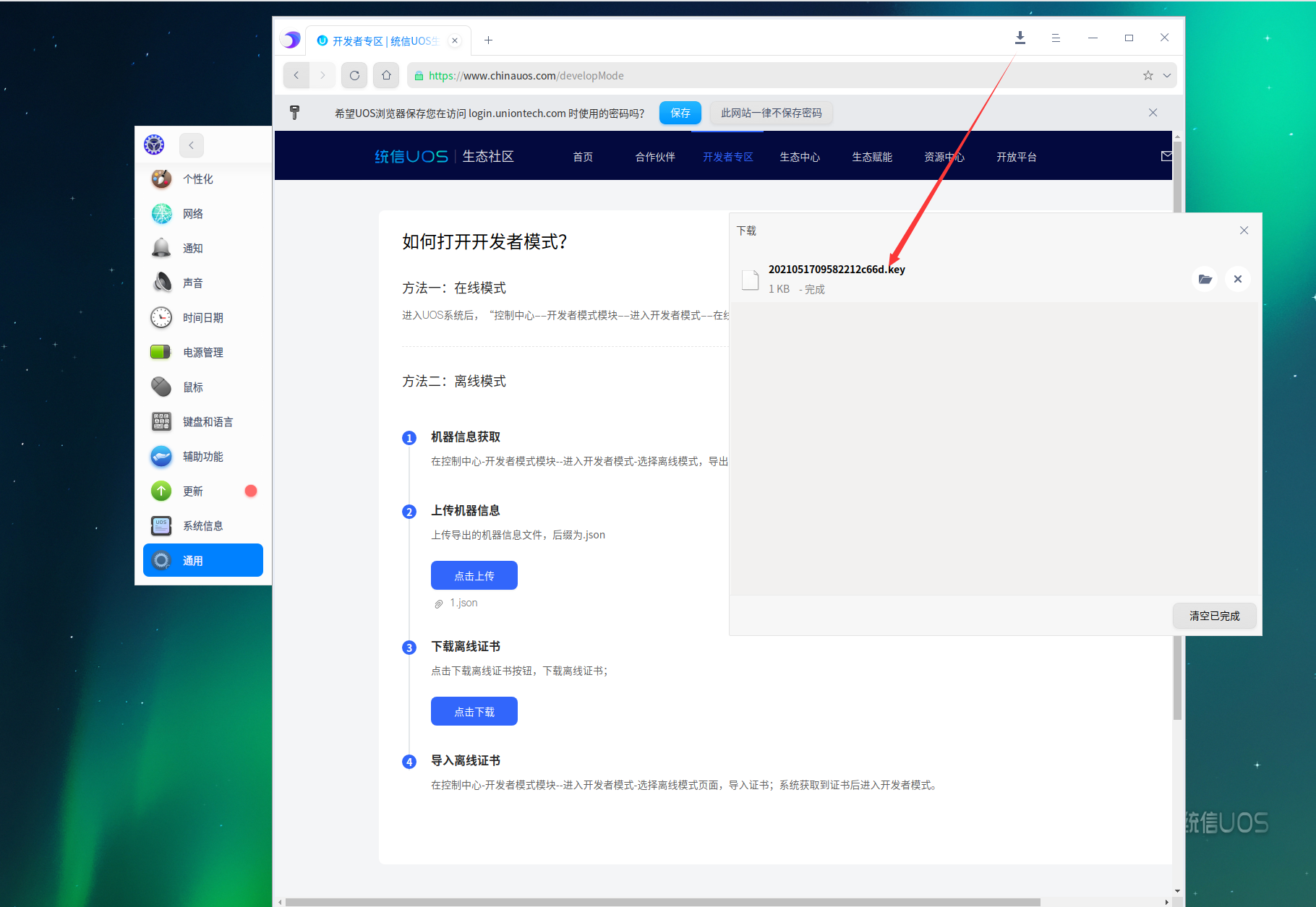Image resolution: width=1316 pixels, height=907 pixels.
Task: Click the Control Center back arrow
Action: [192, 145]
